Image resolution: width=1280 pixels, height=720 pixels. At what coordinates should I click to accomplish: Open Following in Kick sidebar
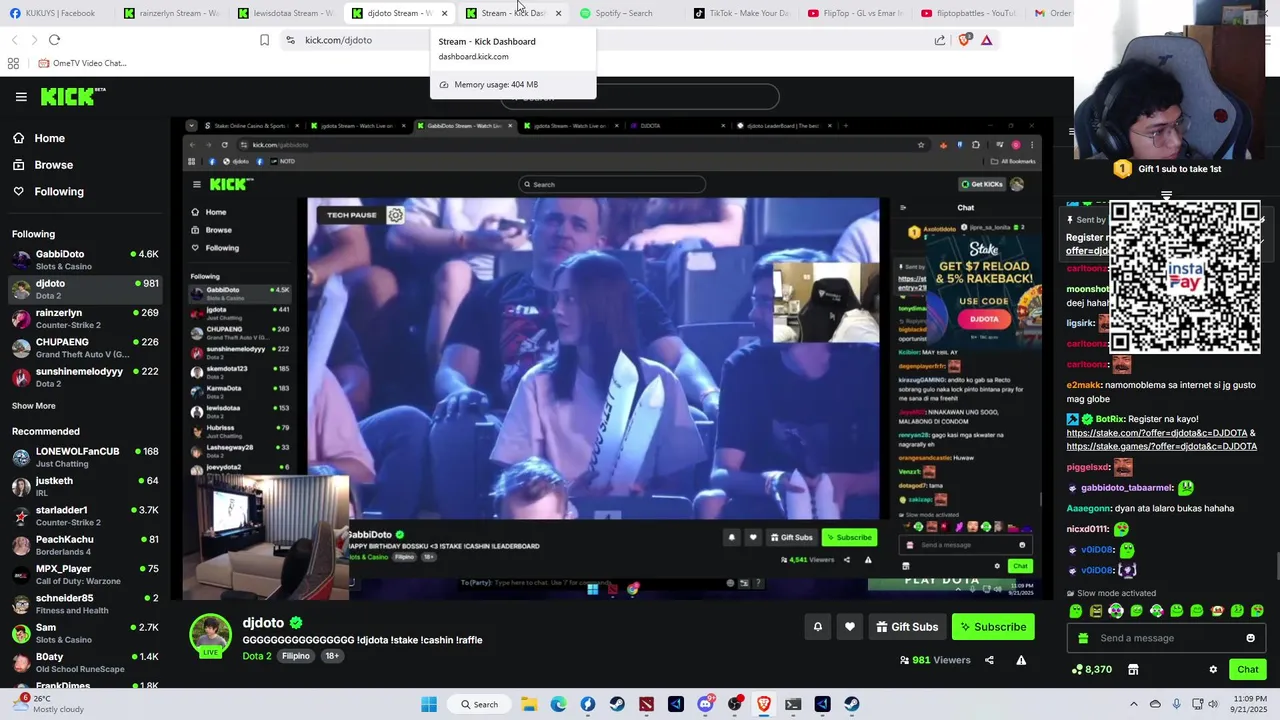tap(85, 191)
